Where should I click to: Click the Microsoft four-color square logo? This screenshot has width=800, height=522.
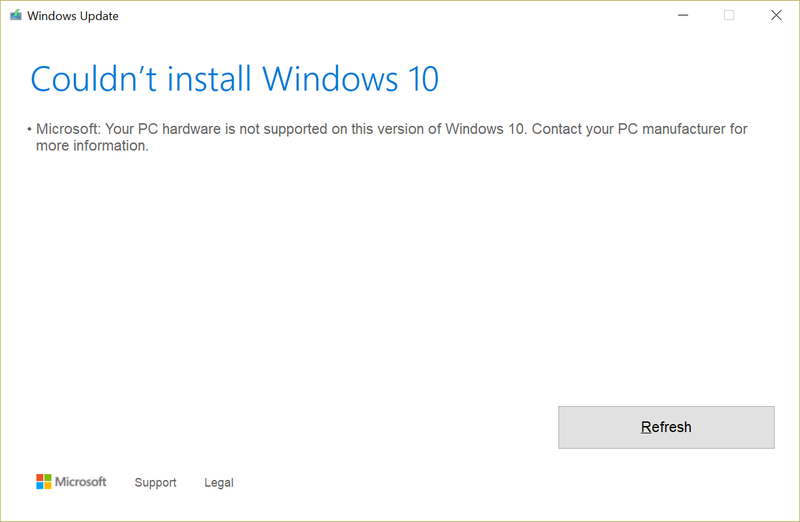44,482
